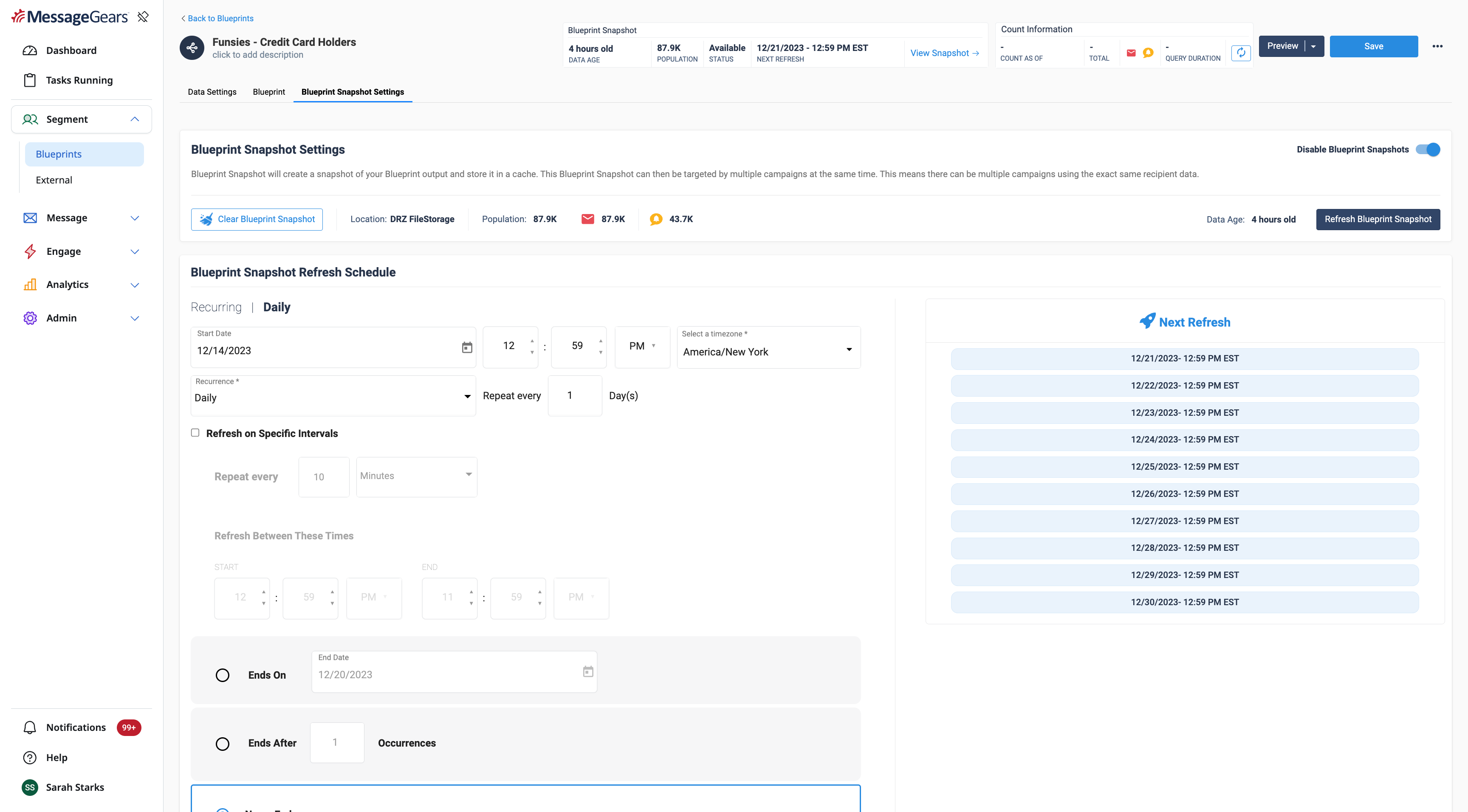Open the Preview dropdown arrow
This screenshot has height=812, width=1468.
click(1313, 46)
